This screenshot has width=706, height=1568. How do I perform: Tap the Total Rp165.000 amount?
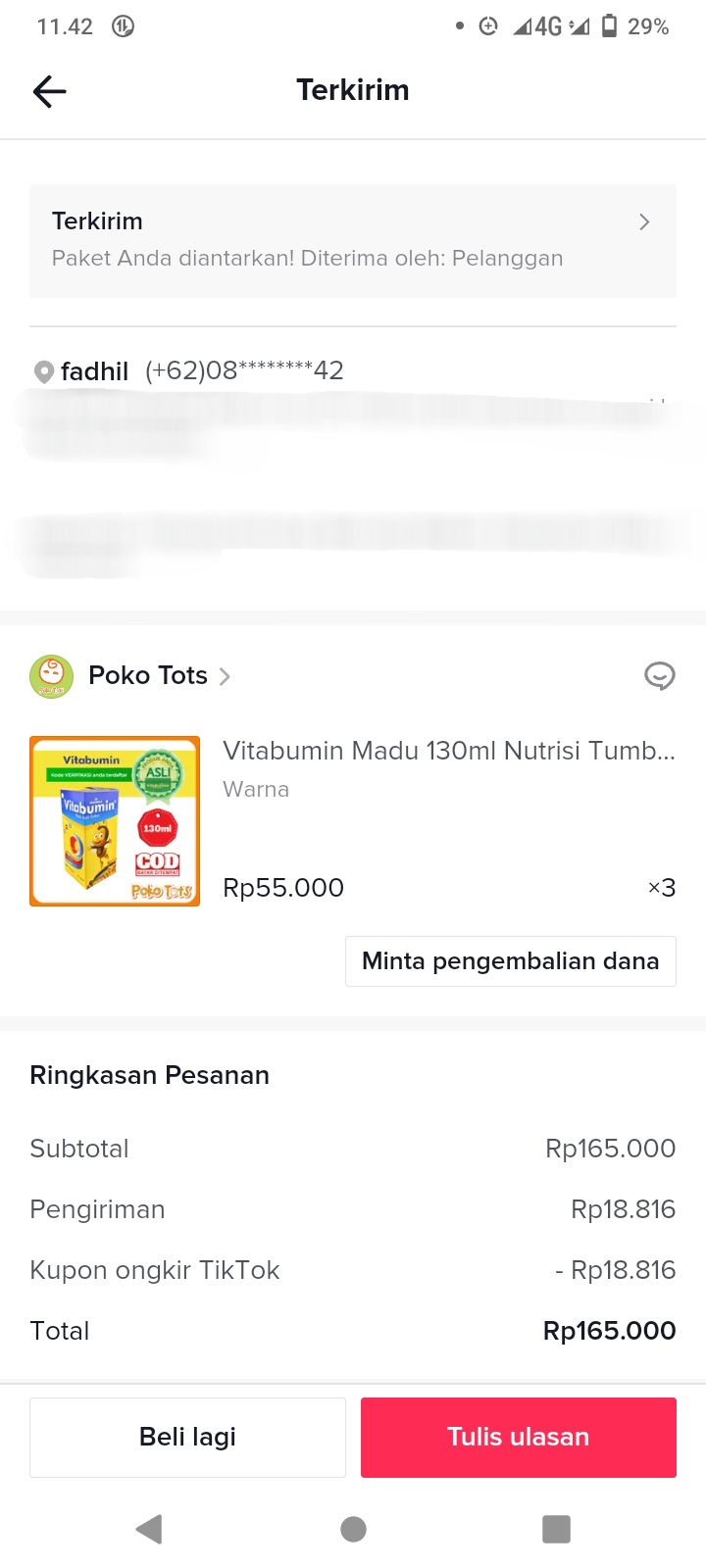click(x=609, y=1331)
